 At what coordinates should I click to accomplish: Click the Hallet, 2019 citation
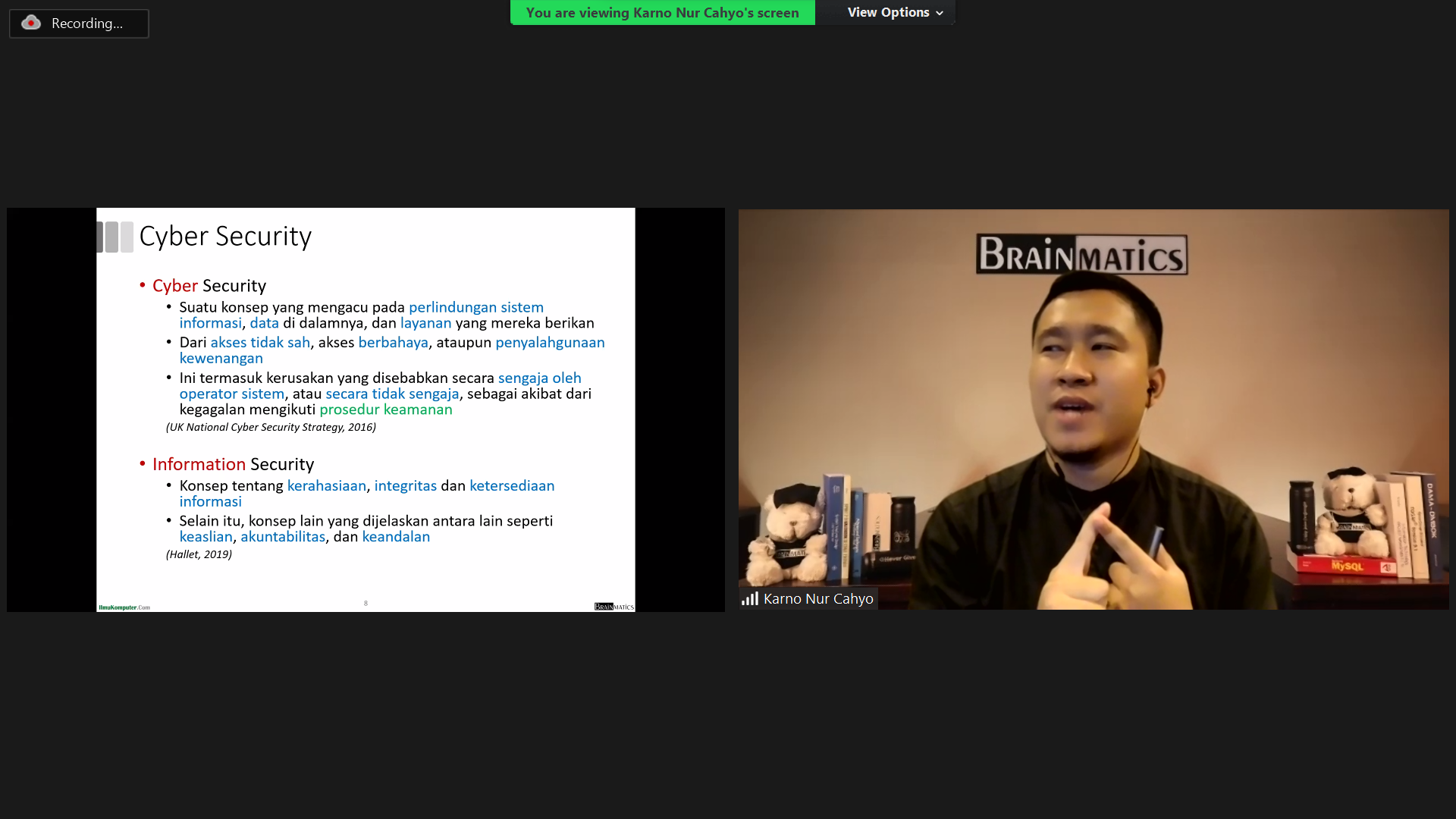pos(199,554)
